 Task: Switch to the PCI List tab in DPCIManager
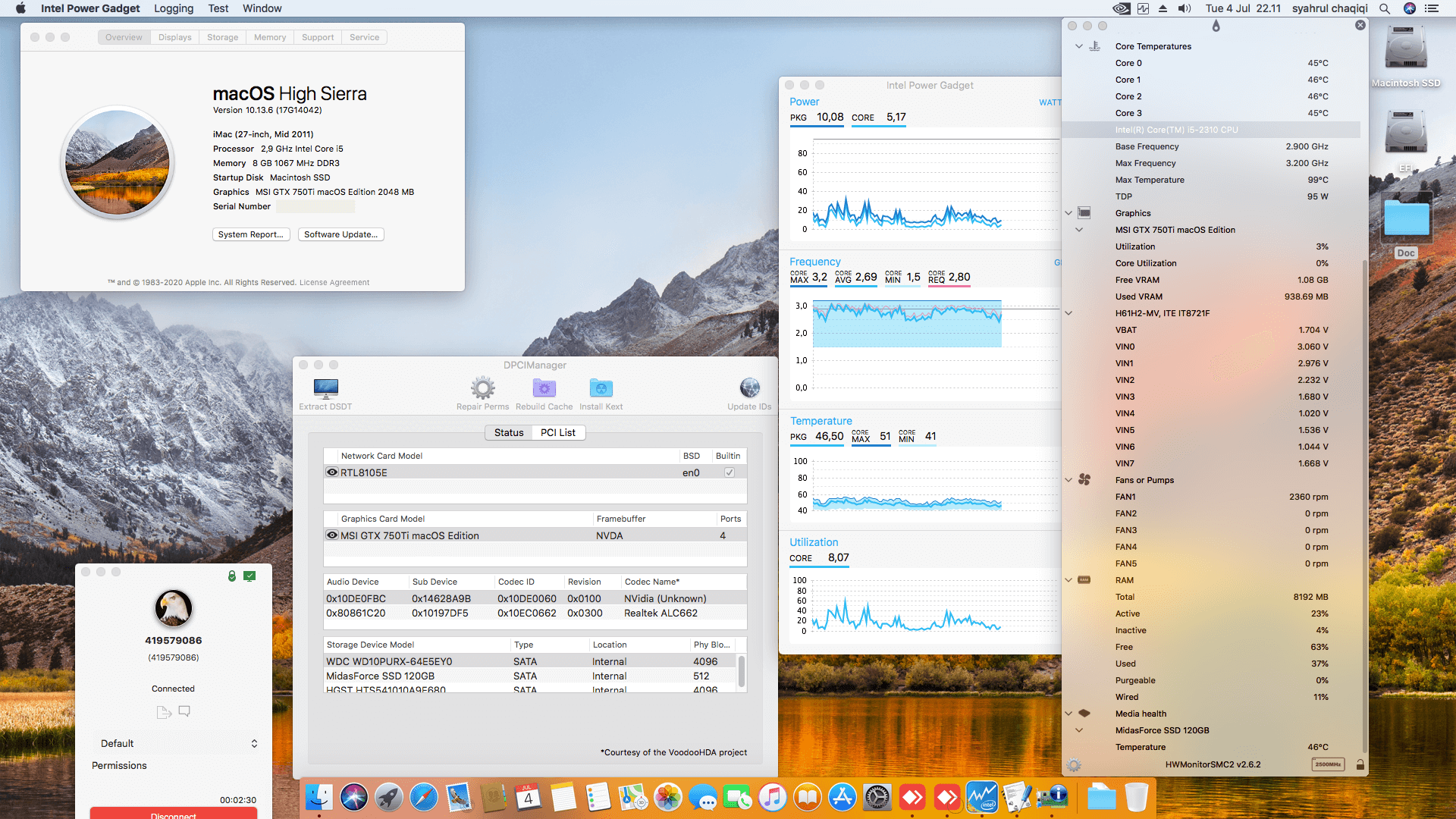(x=558, y=432)
